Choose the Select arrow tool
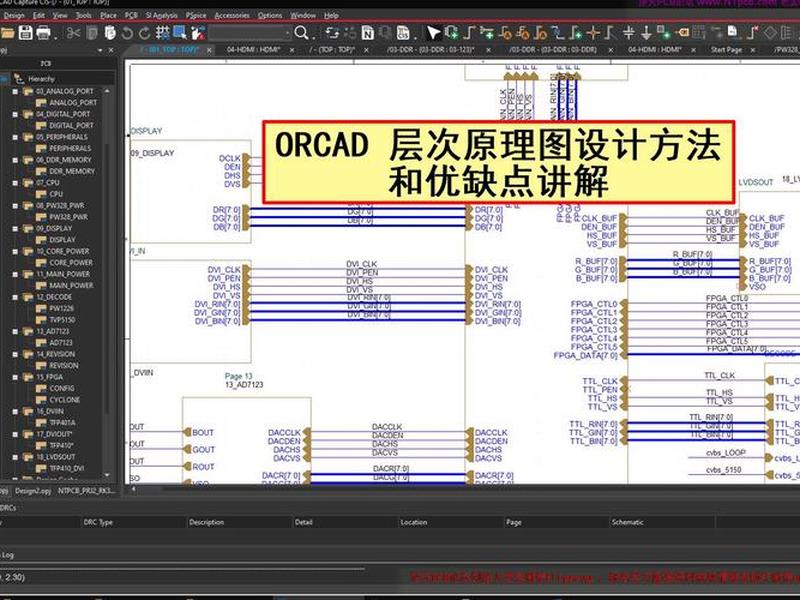The width and height of the screenshot is (800, 600). click(x=433, y=33)
